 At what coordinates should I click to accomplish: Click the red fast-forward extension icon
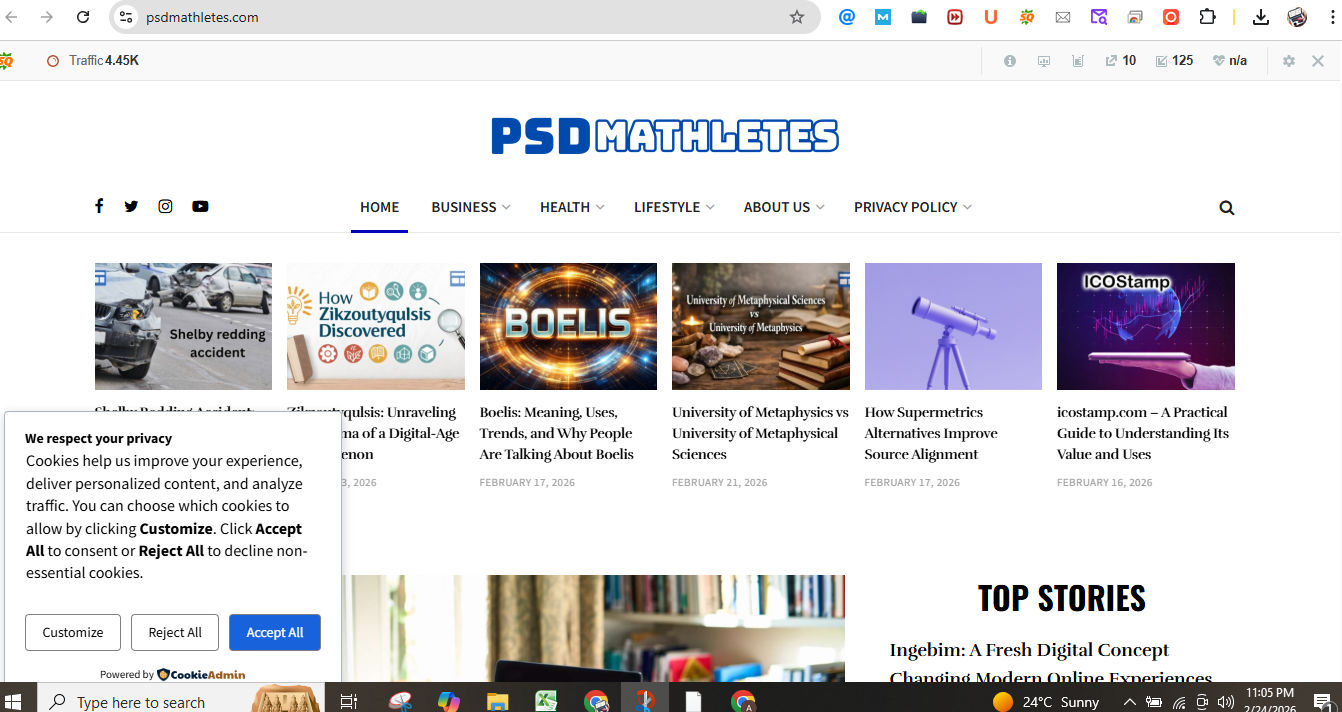coord(955,17)
